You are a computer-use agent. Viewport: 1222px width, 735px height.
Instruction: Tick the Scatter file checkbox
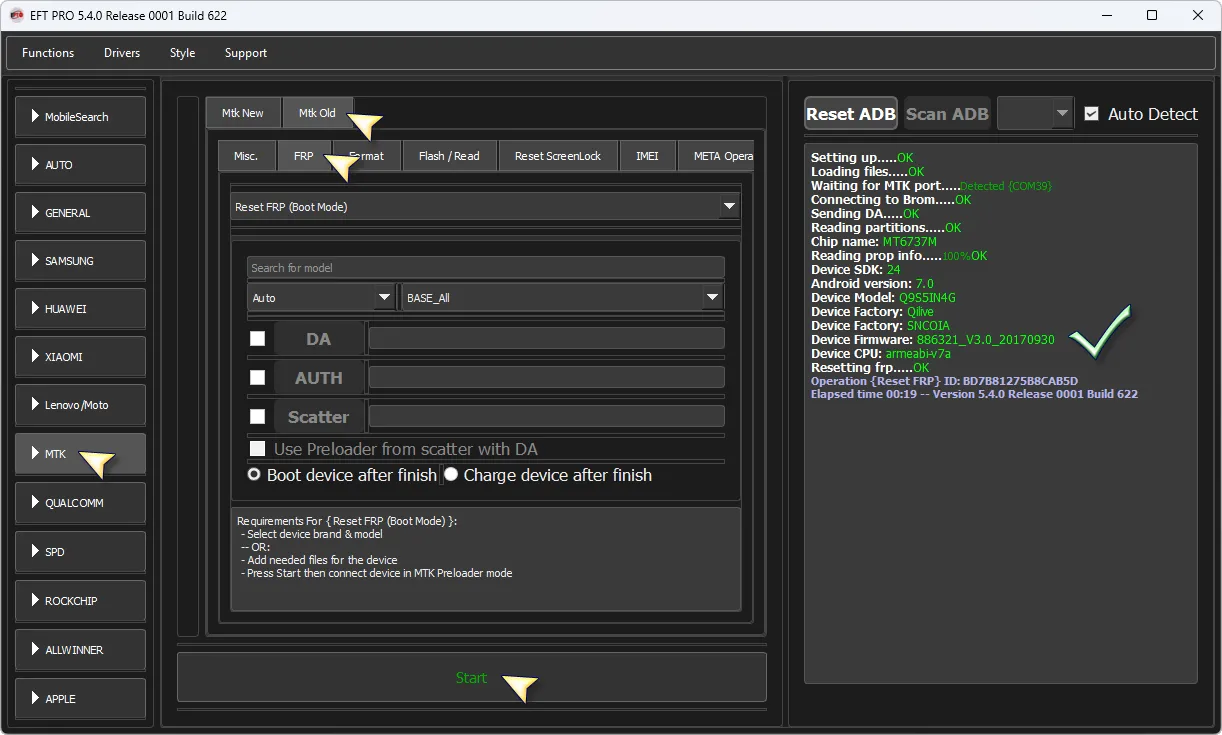click(258, 417)
